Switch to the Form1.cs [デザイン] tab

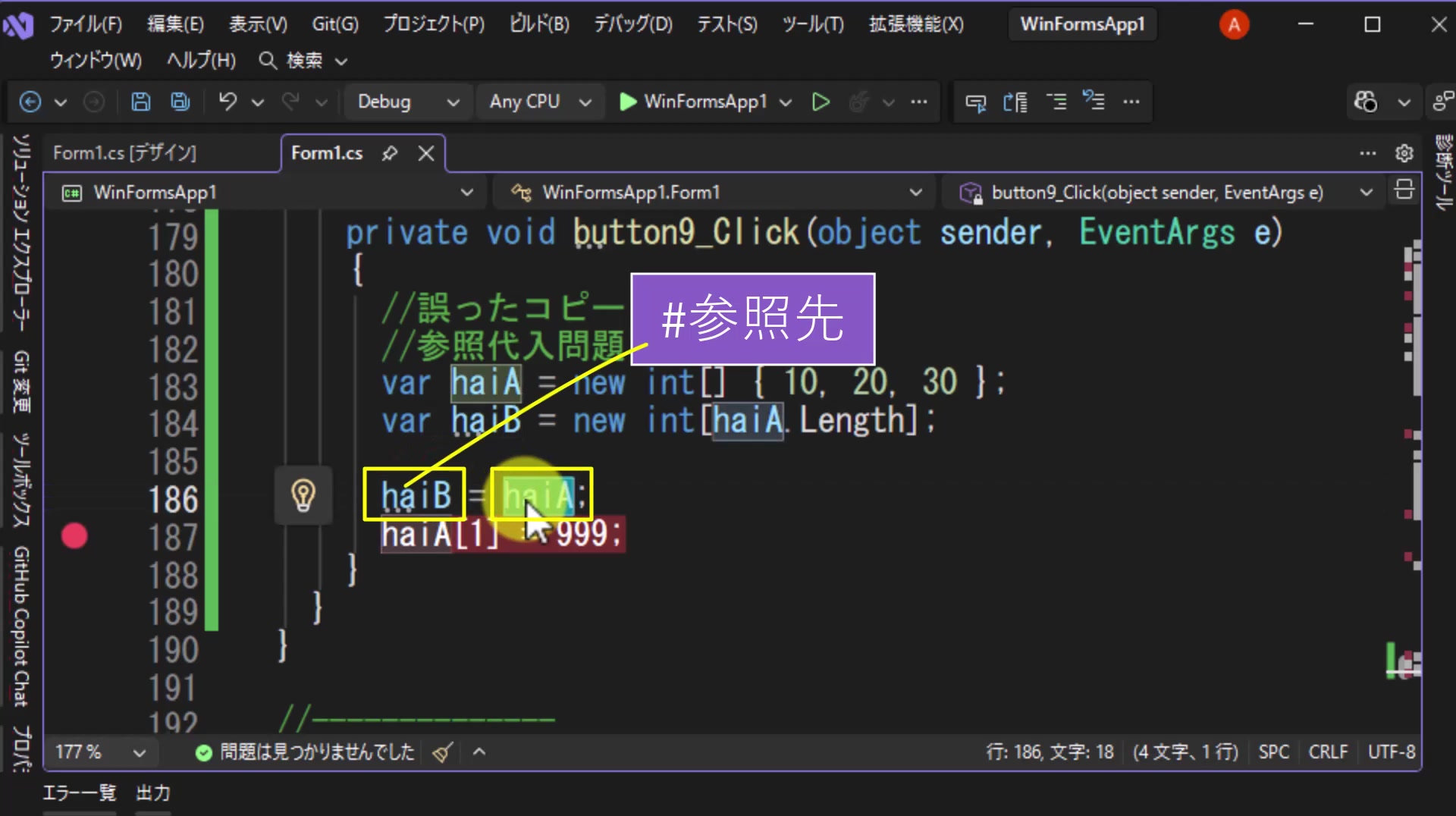click(124, 153)
